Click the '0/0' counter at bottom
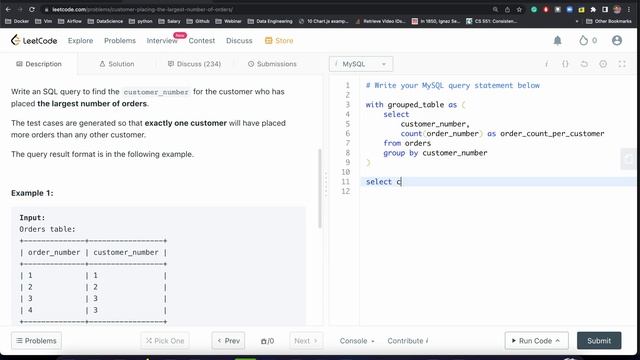This screenshot has height=360, width=640. pos(267,341)
